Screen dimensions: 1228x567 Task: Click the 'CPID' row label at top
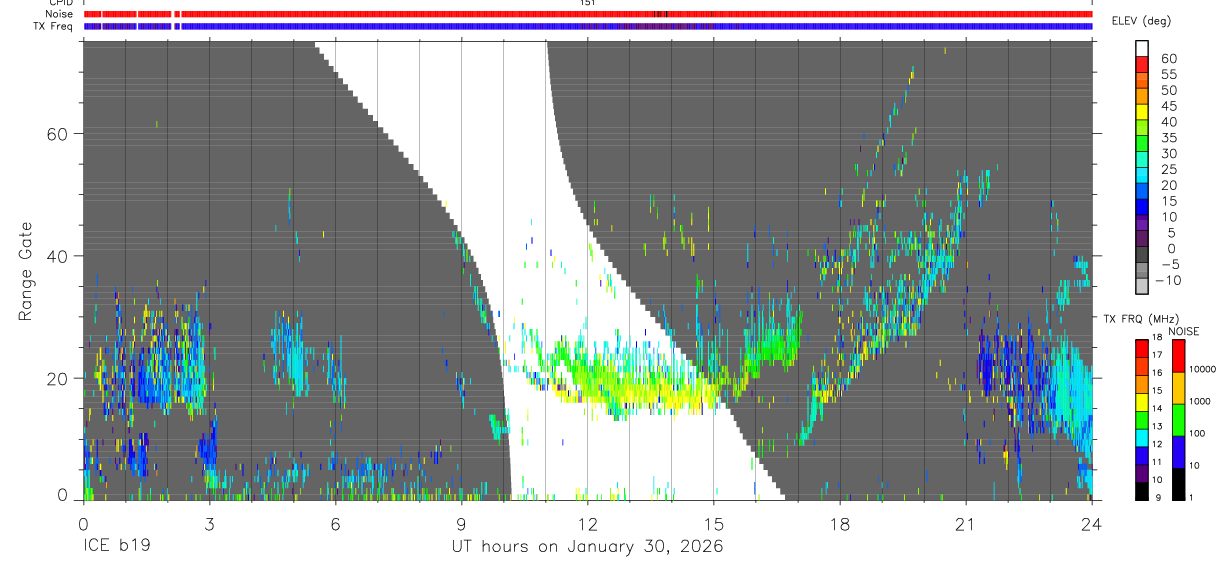tap(61, 3)
